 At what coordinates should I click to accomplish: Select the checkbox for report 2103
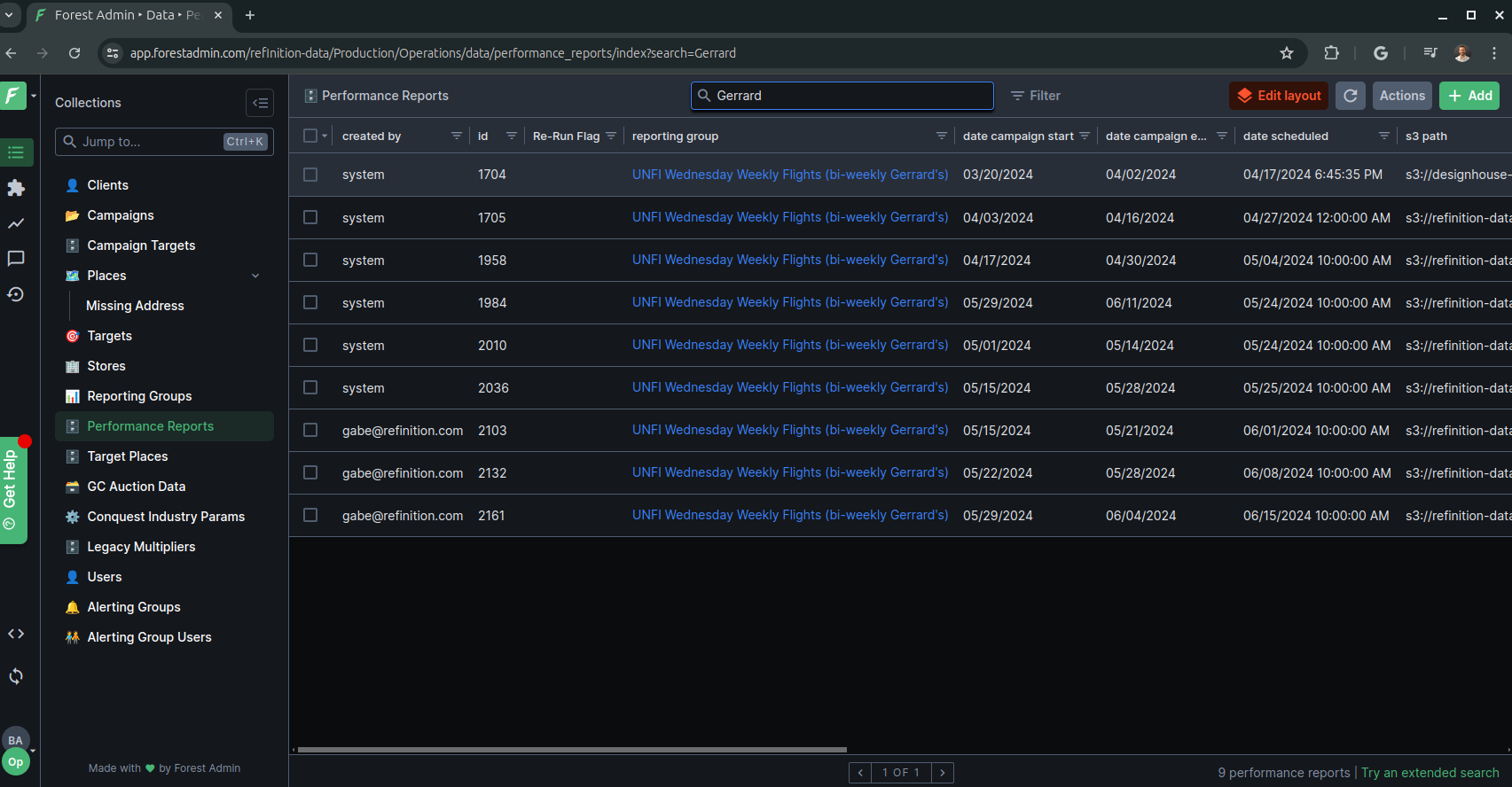pos(310,430)
